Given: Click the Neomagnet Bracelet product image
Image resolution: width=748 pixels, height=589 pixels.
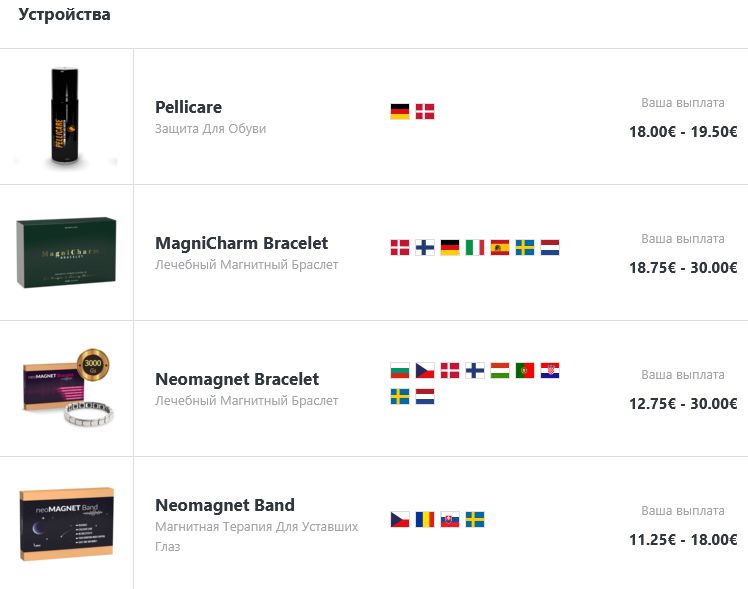Looking at the screenshot, I should [x=66, y=388].
